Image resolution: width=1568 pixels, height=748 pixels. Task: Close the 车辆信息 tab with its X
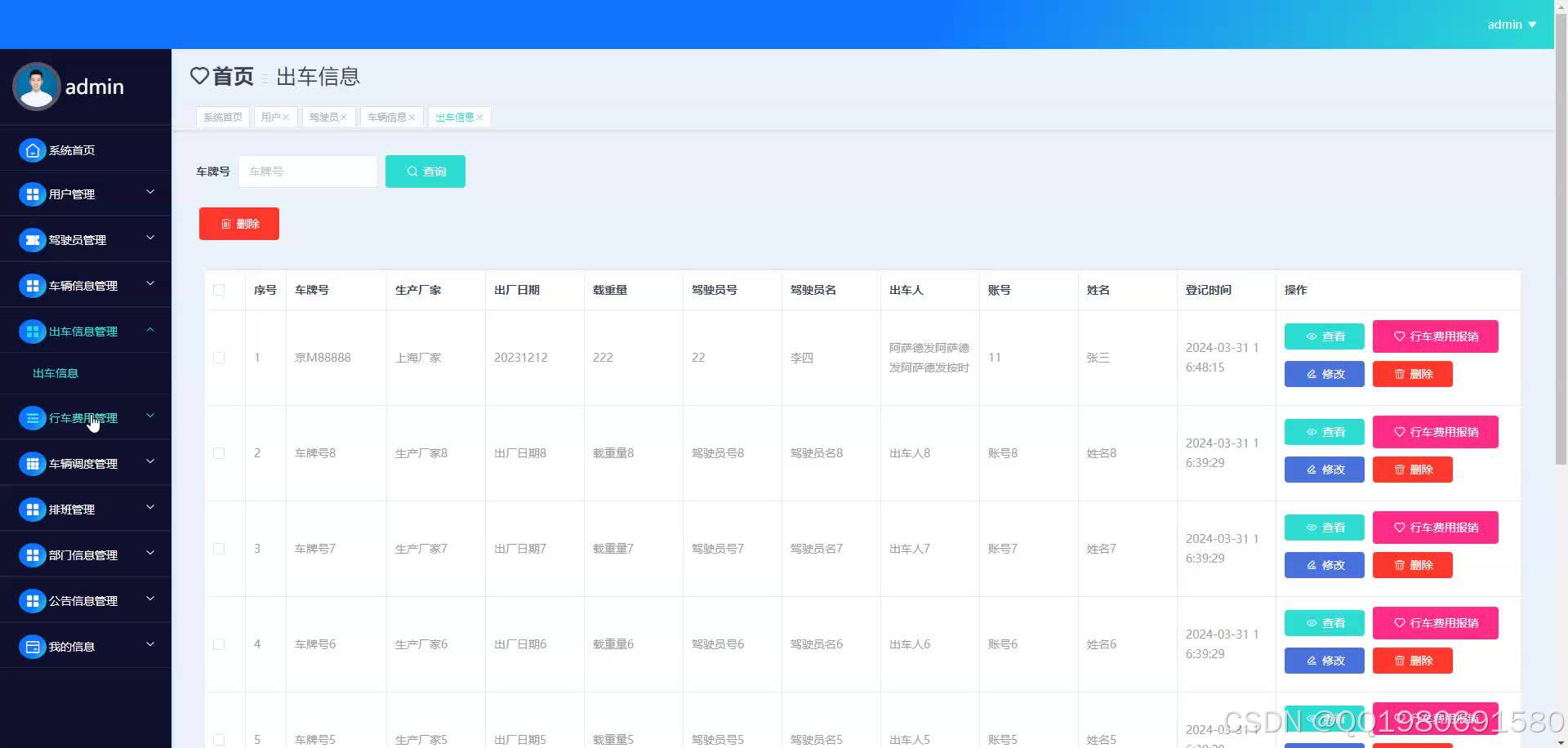(x=412, y=118)
